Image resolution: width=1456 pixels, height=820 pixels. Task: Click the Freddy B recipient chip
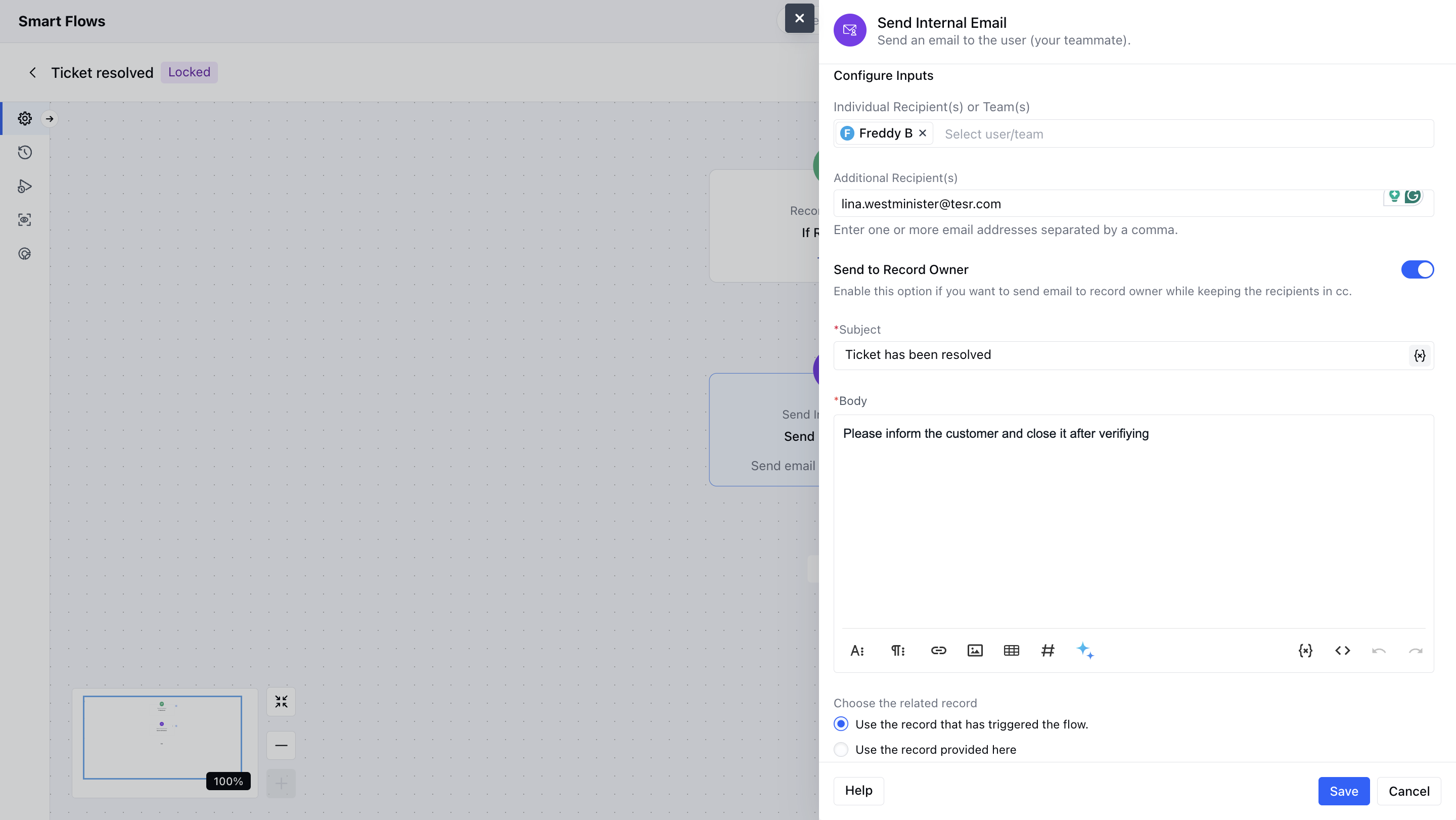point(884,133)
